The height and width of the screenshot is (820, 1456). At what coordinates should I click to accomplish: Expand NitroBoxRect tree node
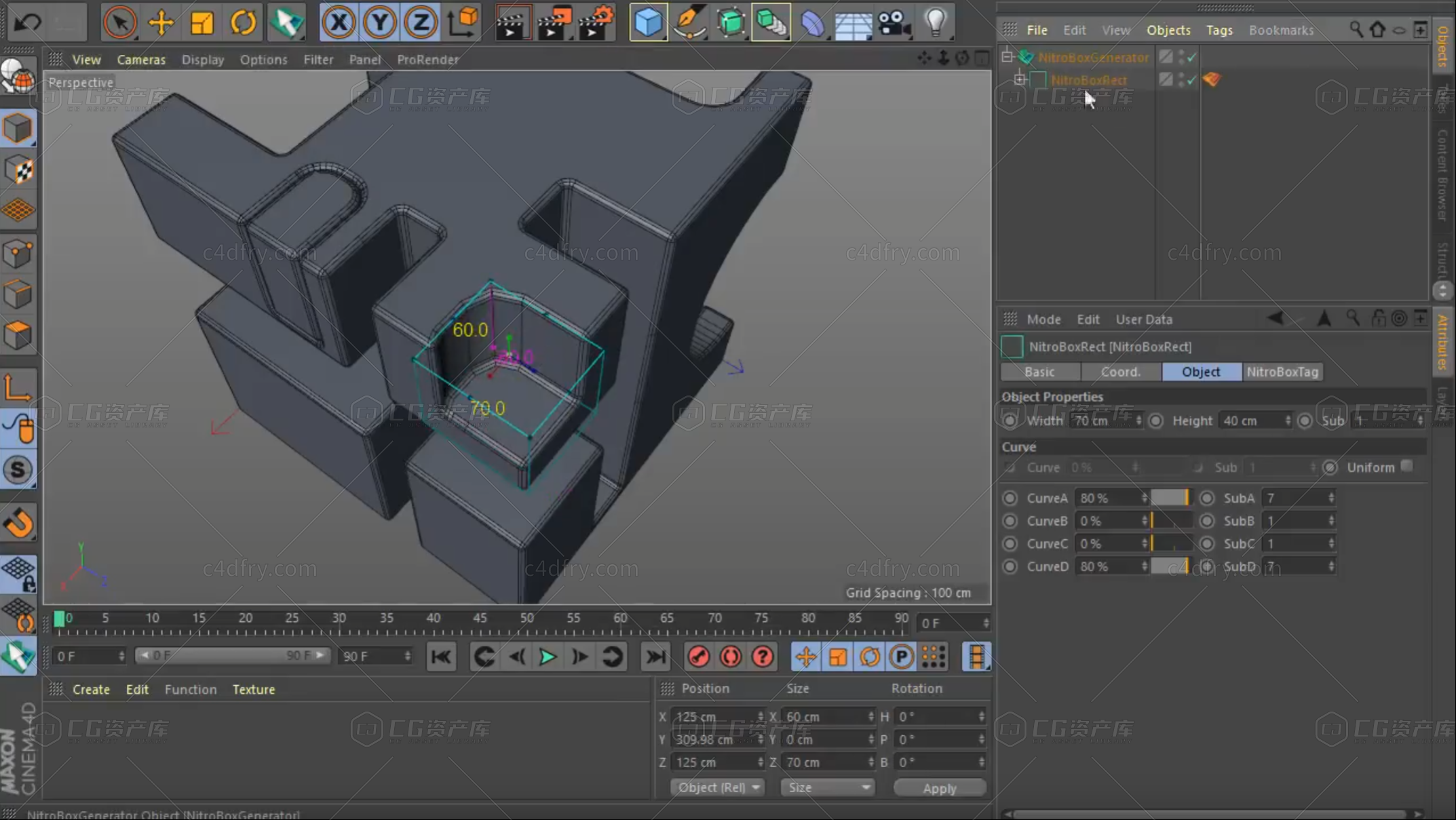click(1019, 79)
